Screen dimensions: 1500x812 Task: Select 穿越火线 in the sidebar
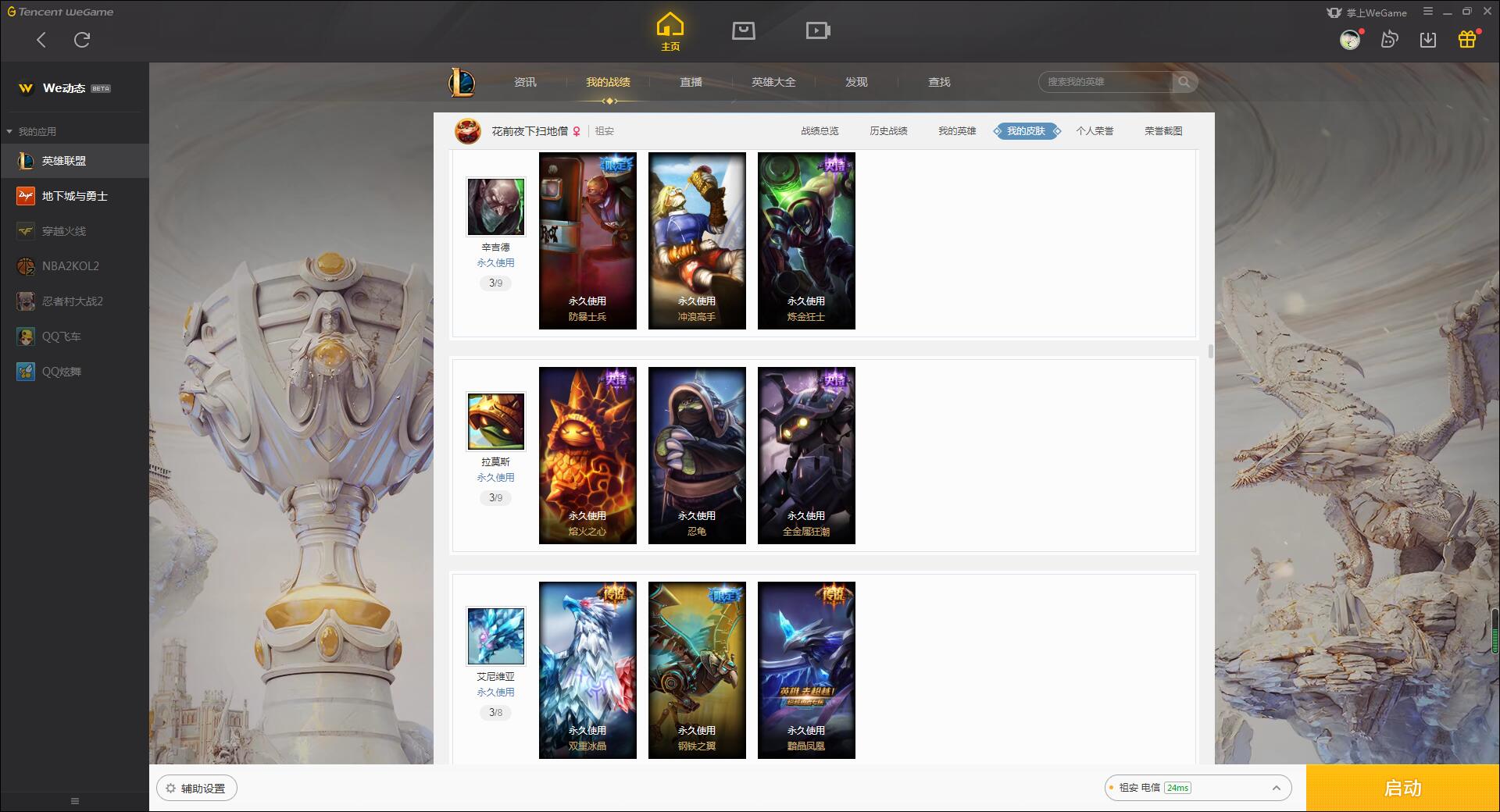coord(74,231)
